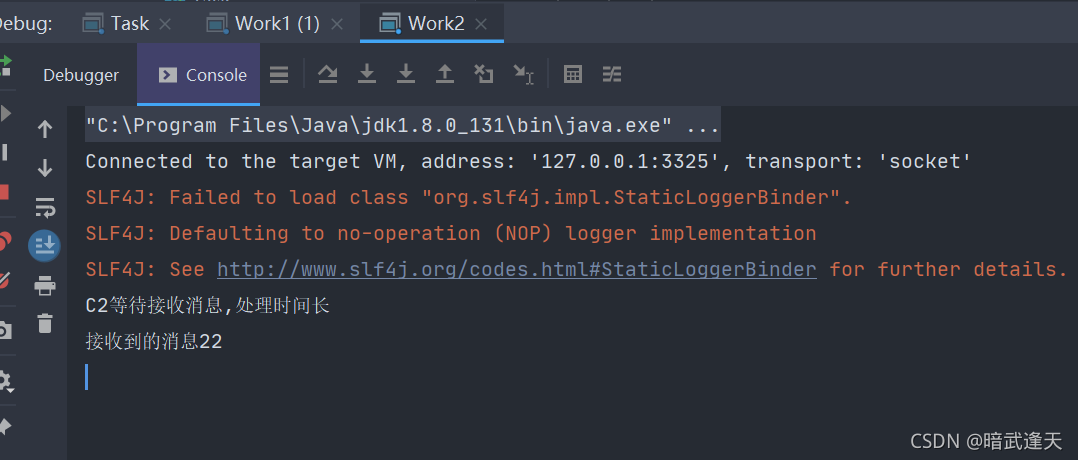This screenshot has height=460, width=1078.
Task: Close the Work2 debug tab
Action: (x=481, y=24)
